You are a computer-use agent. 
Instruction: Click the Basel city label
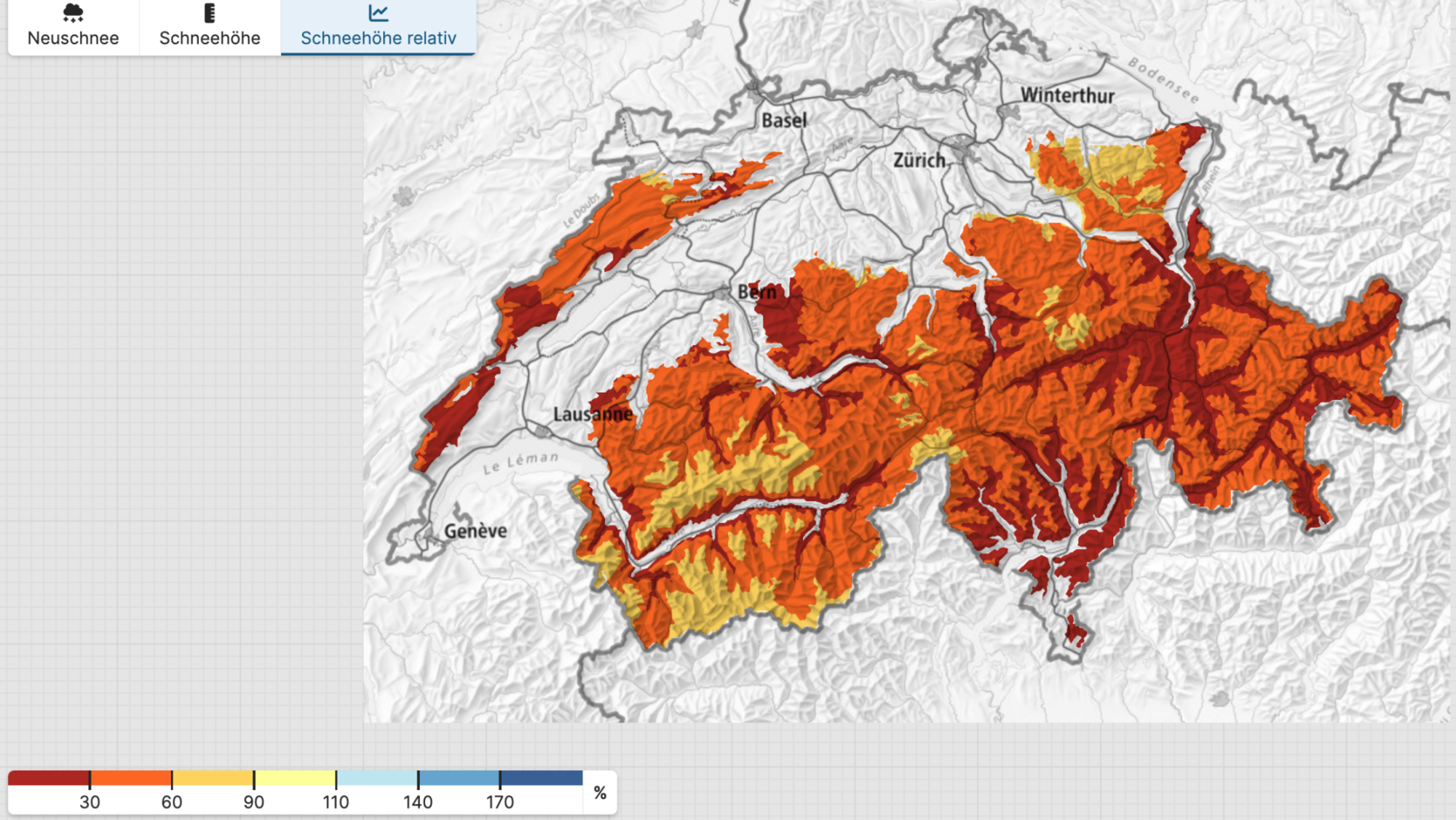(x=784, y=122)
